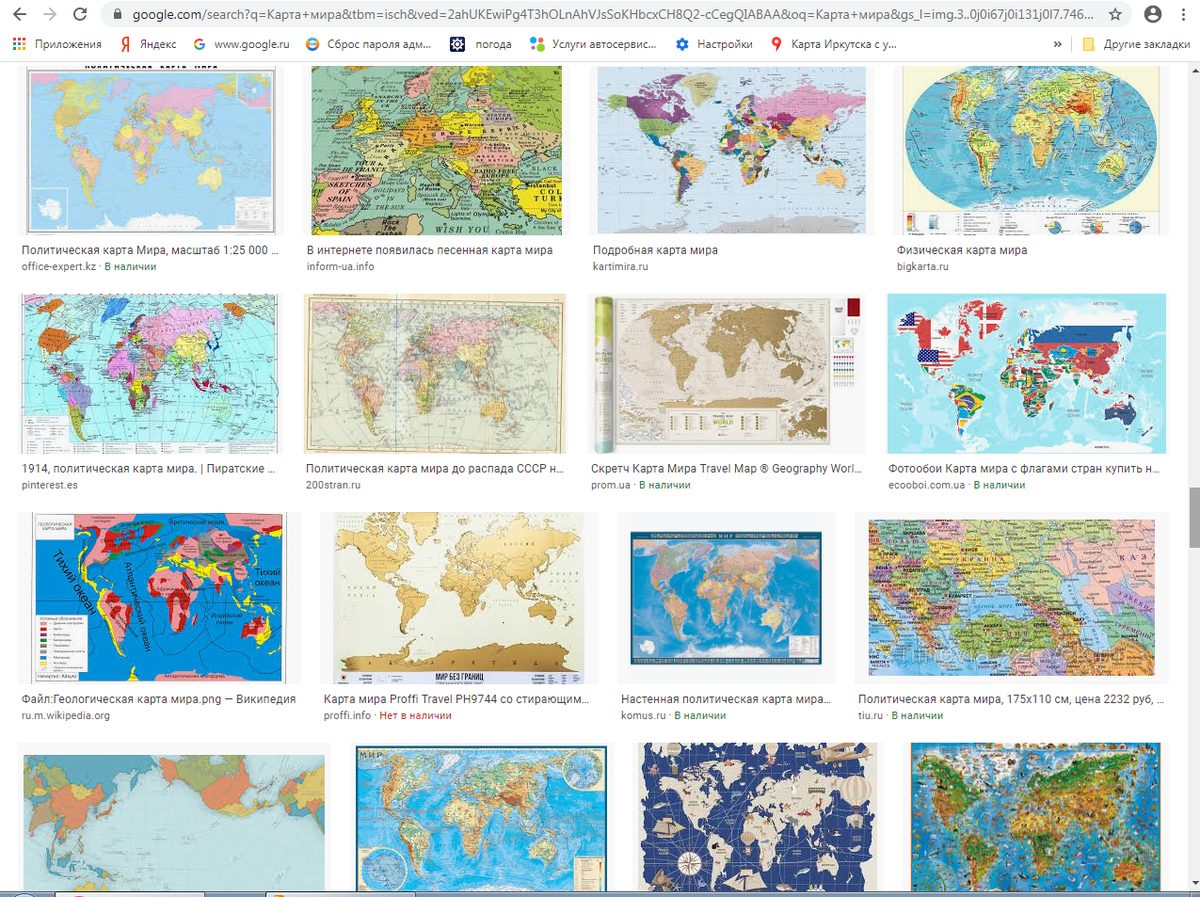This screenshot has width=1200, height=897.
Task: Open the Физическая карта мира thumbnail
Action: (1031, 150)
